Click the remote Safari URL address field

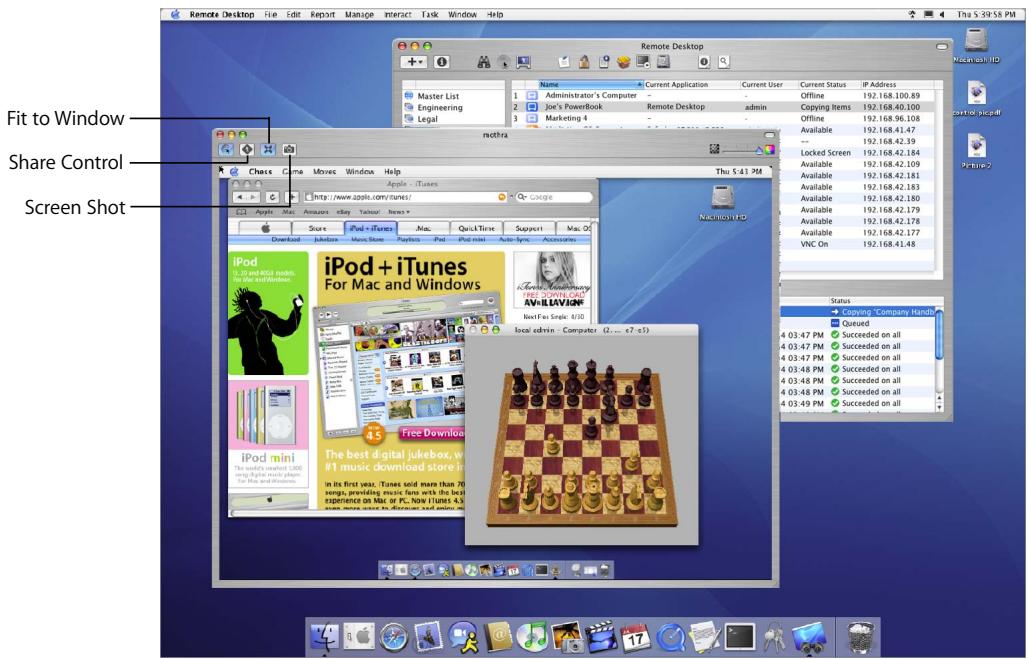(x=406, y=197)
